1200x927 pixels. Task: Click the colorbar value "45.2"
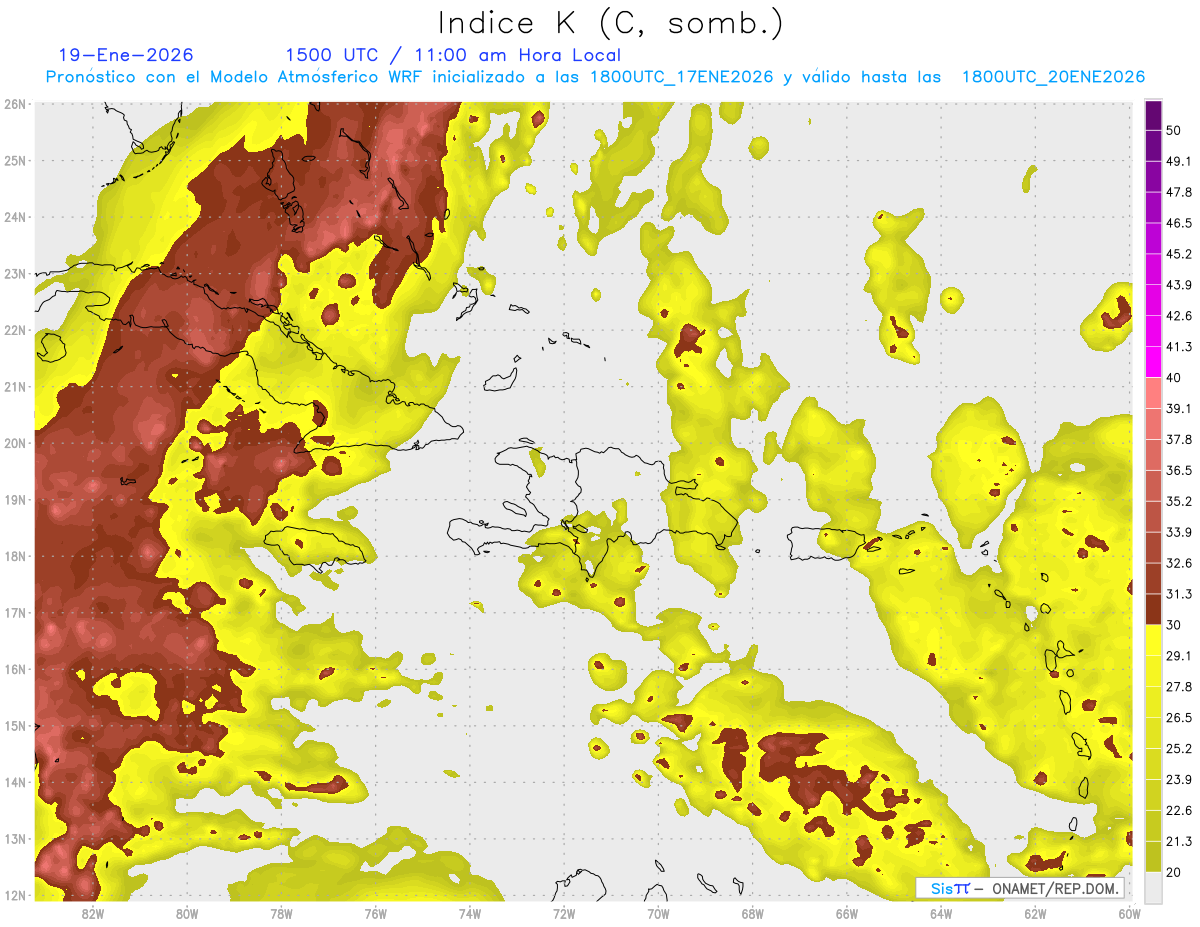pos(1179,254)
